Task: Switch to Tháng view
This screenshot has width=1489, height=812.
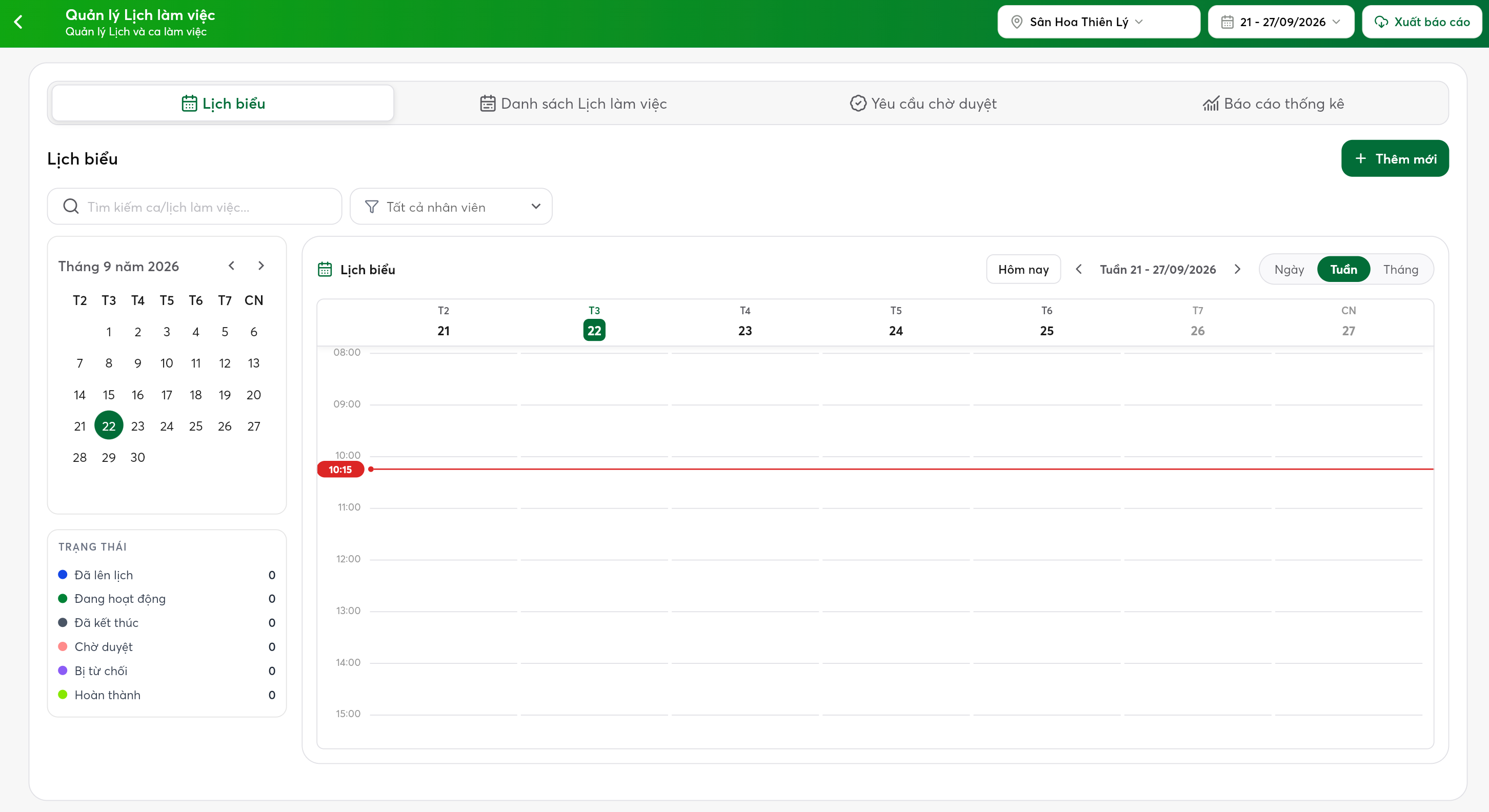Action: (1401, 269)
